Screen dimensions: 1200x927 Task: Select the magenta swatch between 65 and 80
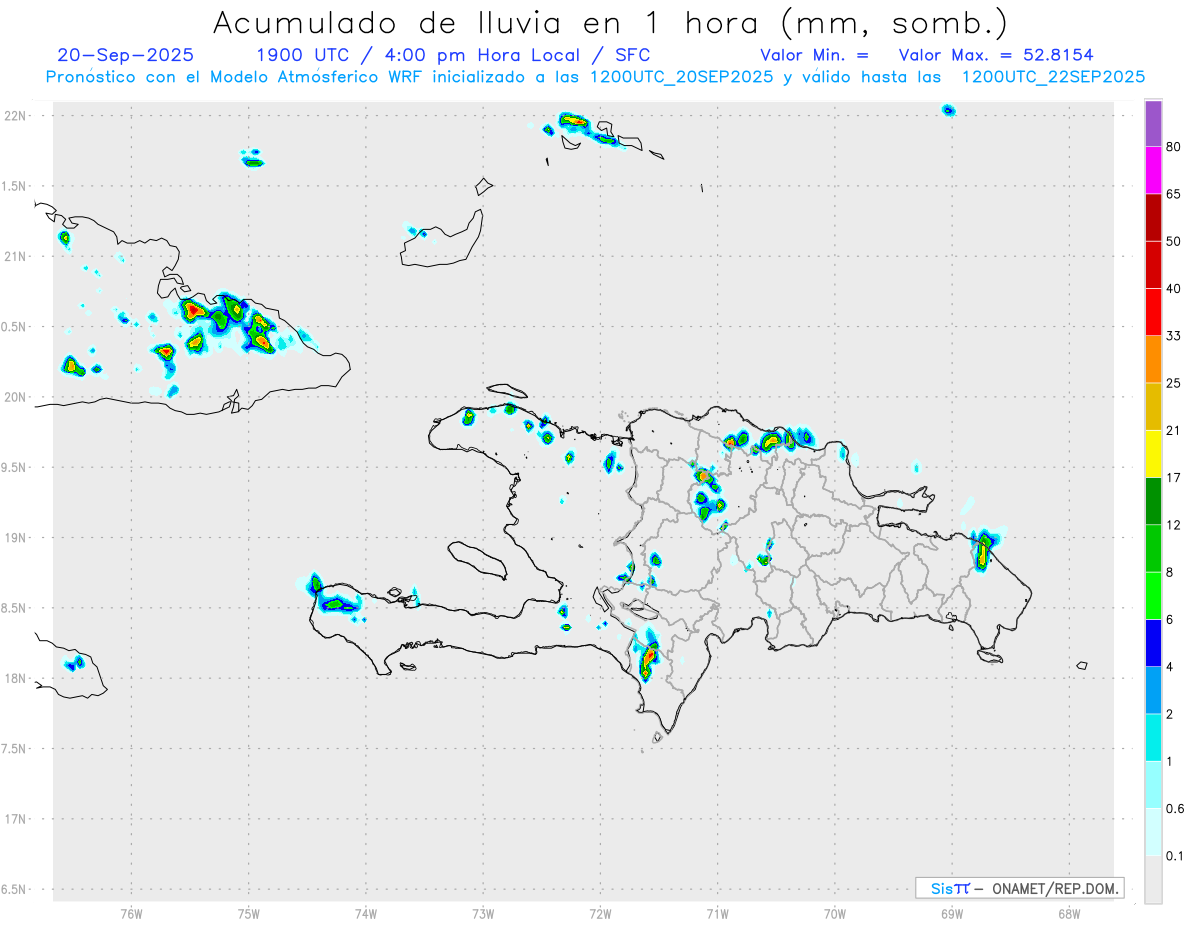pyautogui.click(x=1153, y=170)
